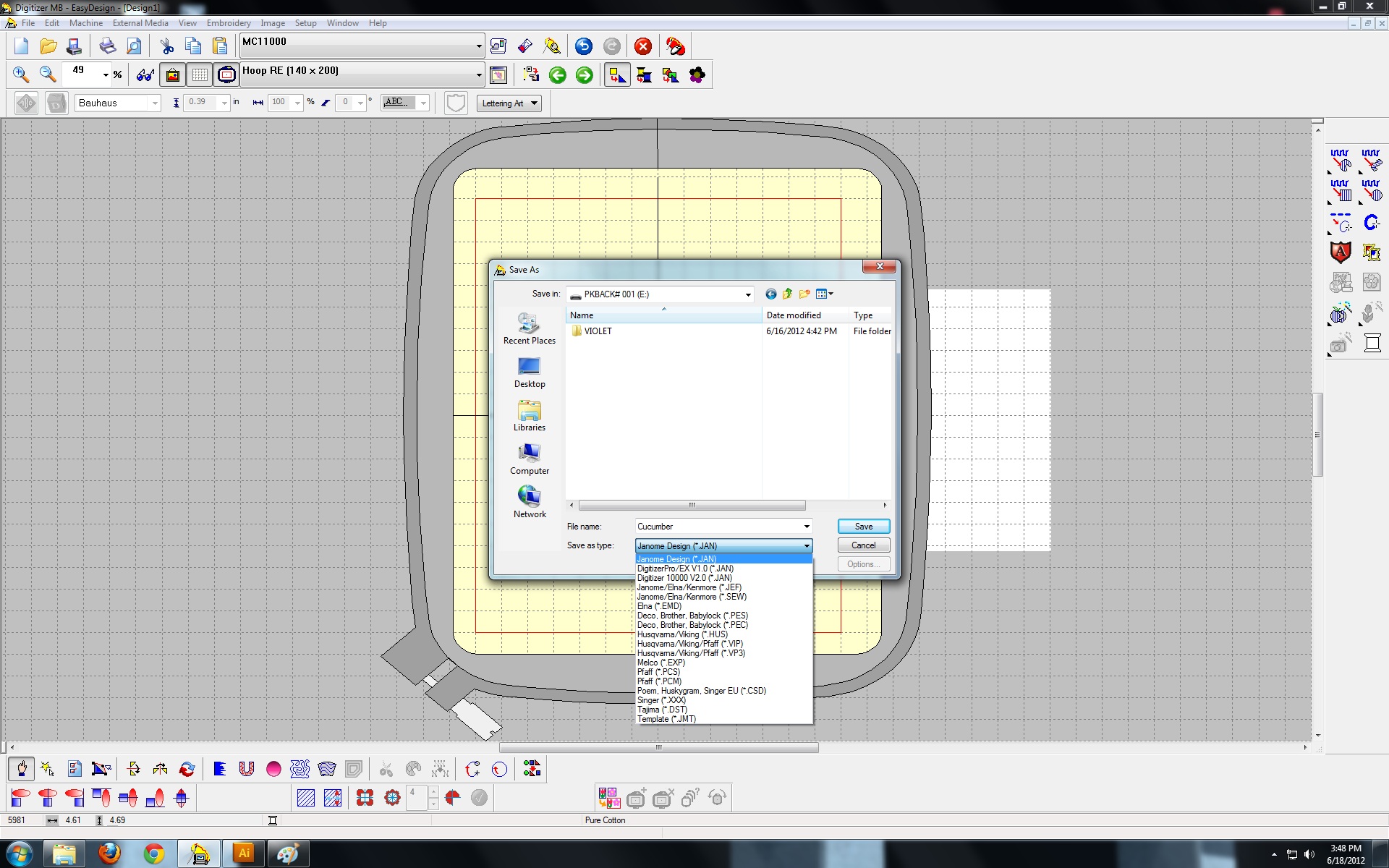Click the blue C icon in right panel
1389x868 pixels.
[1371, 223]
